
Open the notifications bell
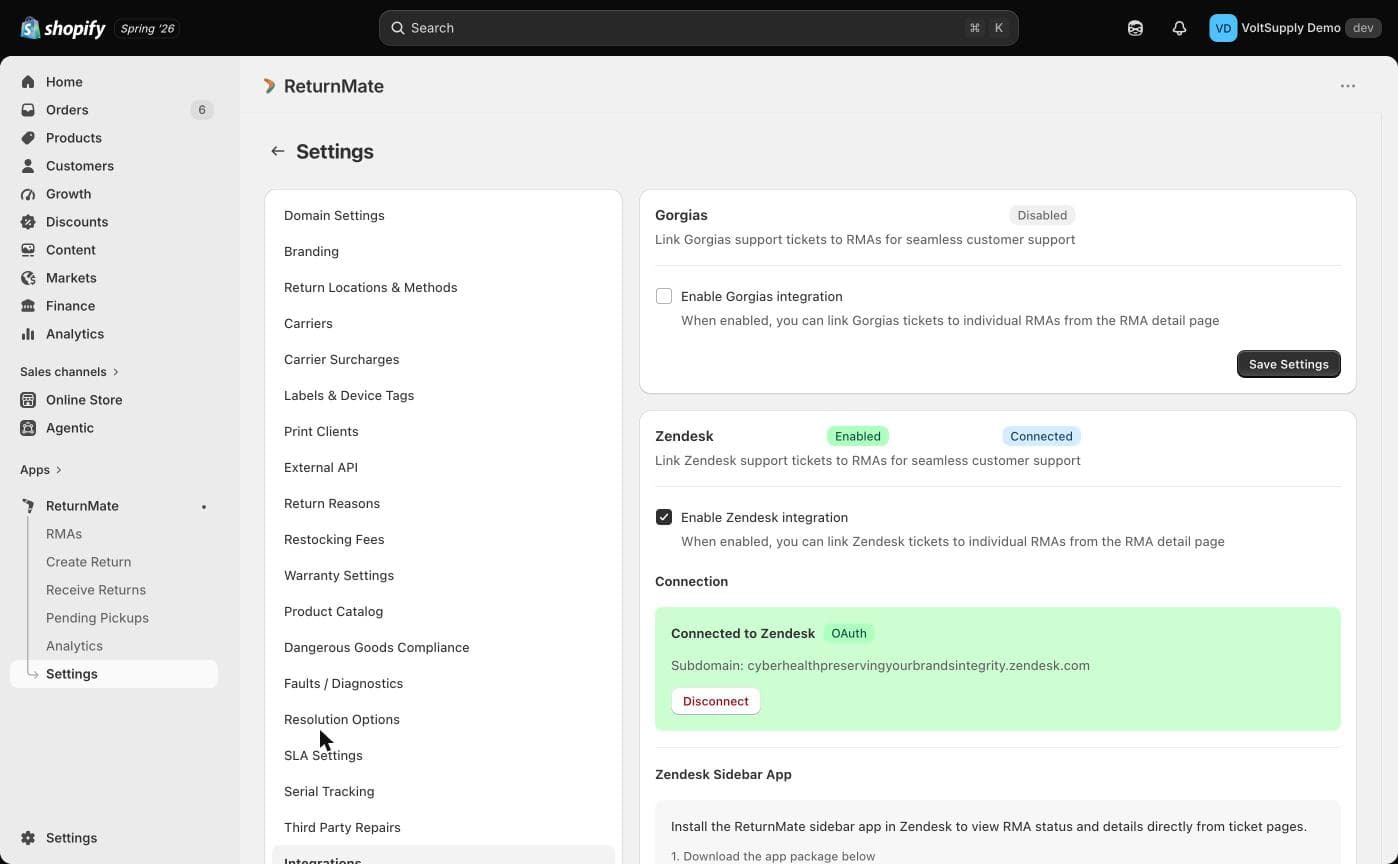(x=1179, y=28)
